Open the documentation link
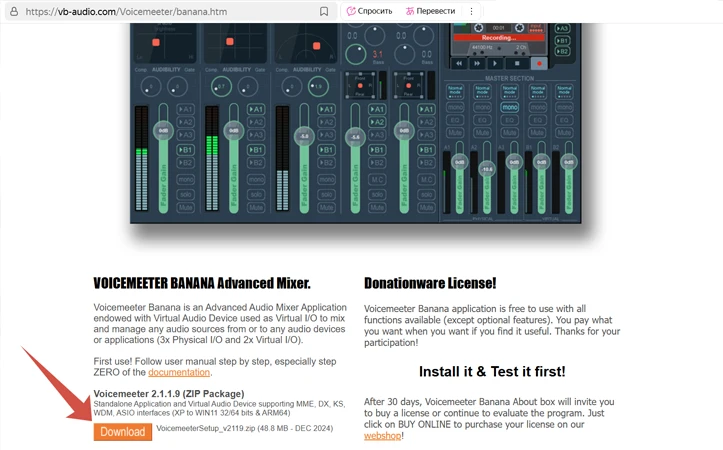This screenshot has width=723, height=450. (179, 372)
